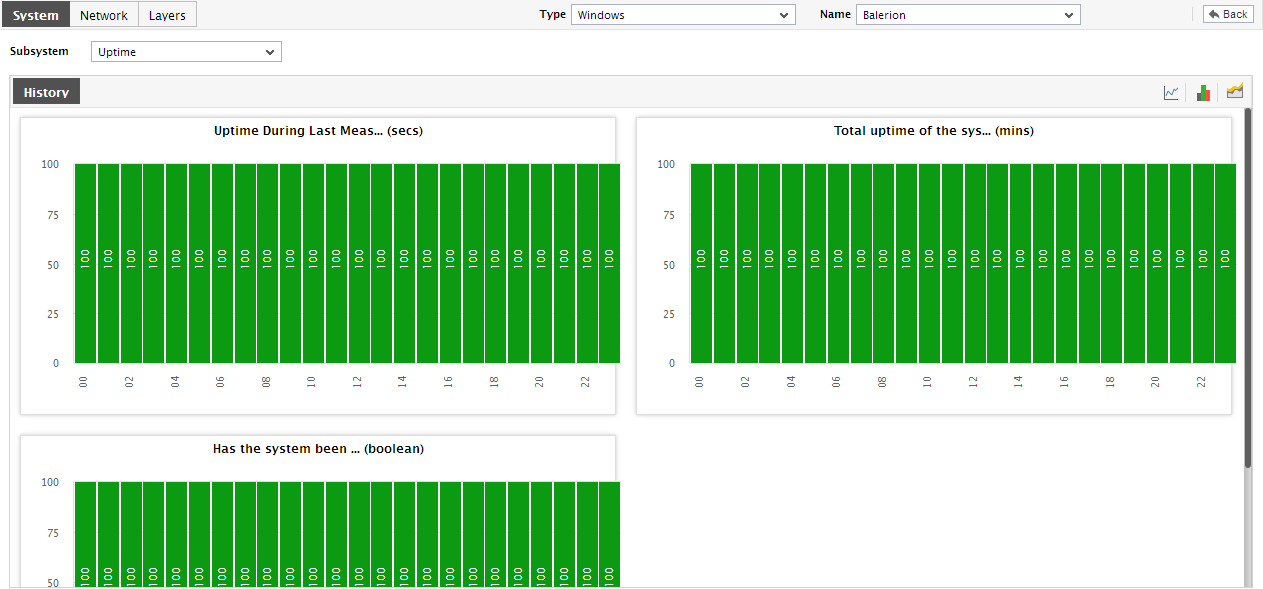Click x-axis label 18 in Uptime During Last Meas chart
This screenshot has width=1263, height=589.
(x=494, y=382)
